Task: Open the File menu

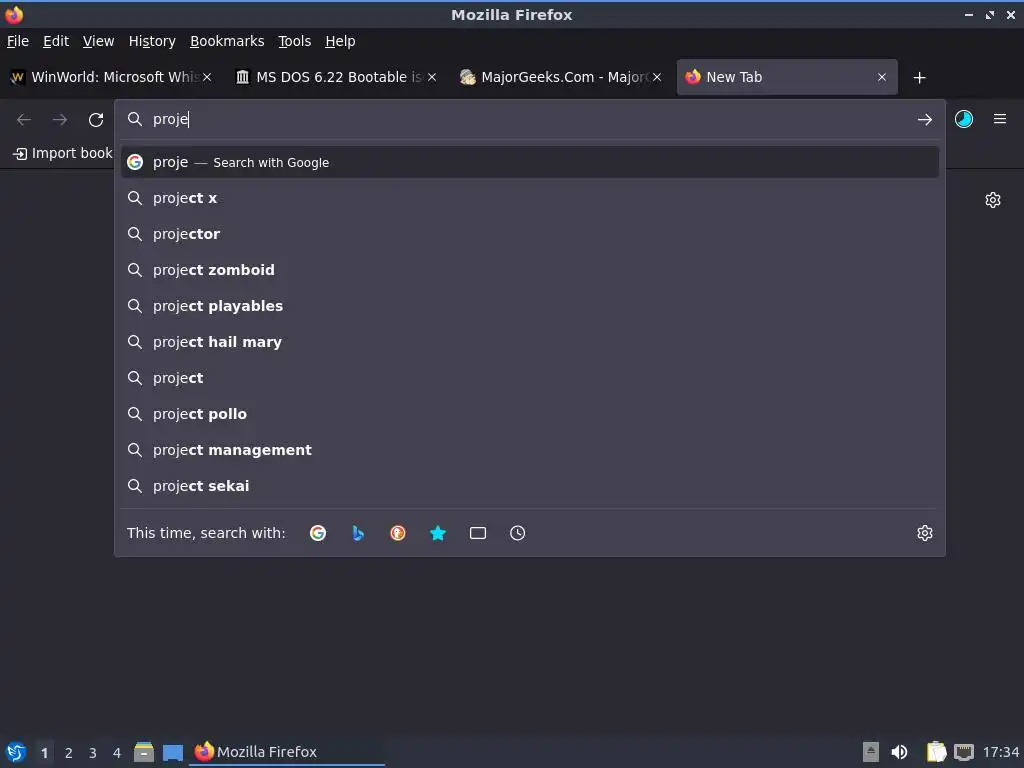Action: pyautogui.click(x=18, y=41)
